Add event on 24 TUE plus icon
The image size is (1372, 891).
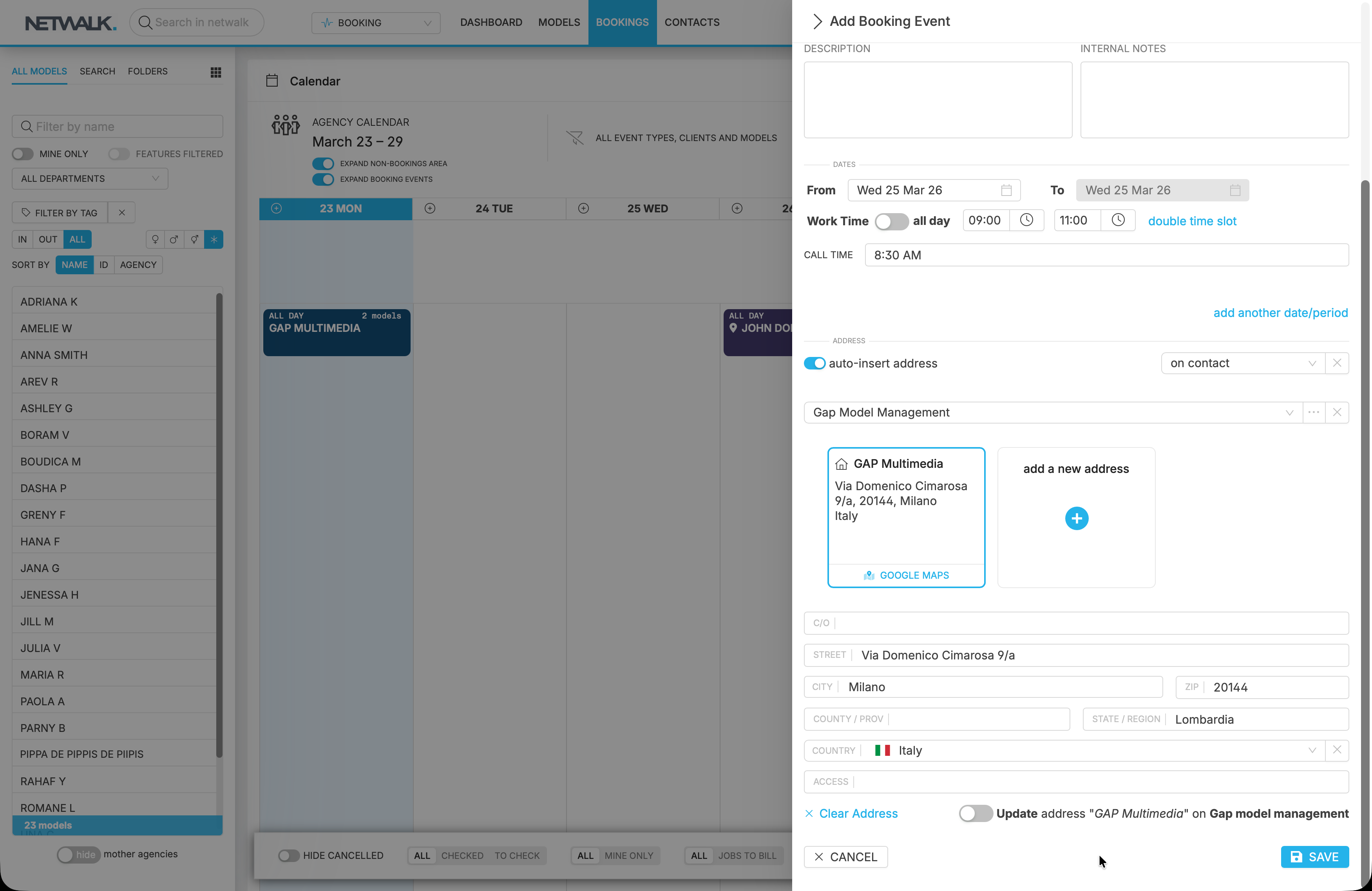[x=429, y=208]
